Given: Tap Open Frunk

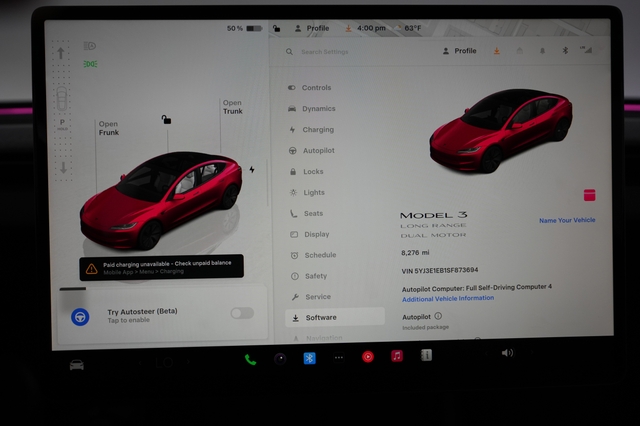Looking at the screenshot, I should tap(109, 128).
